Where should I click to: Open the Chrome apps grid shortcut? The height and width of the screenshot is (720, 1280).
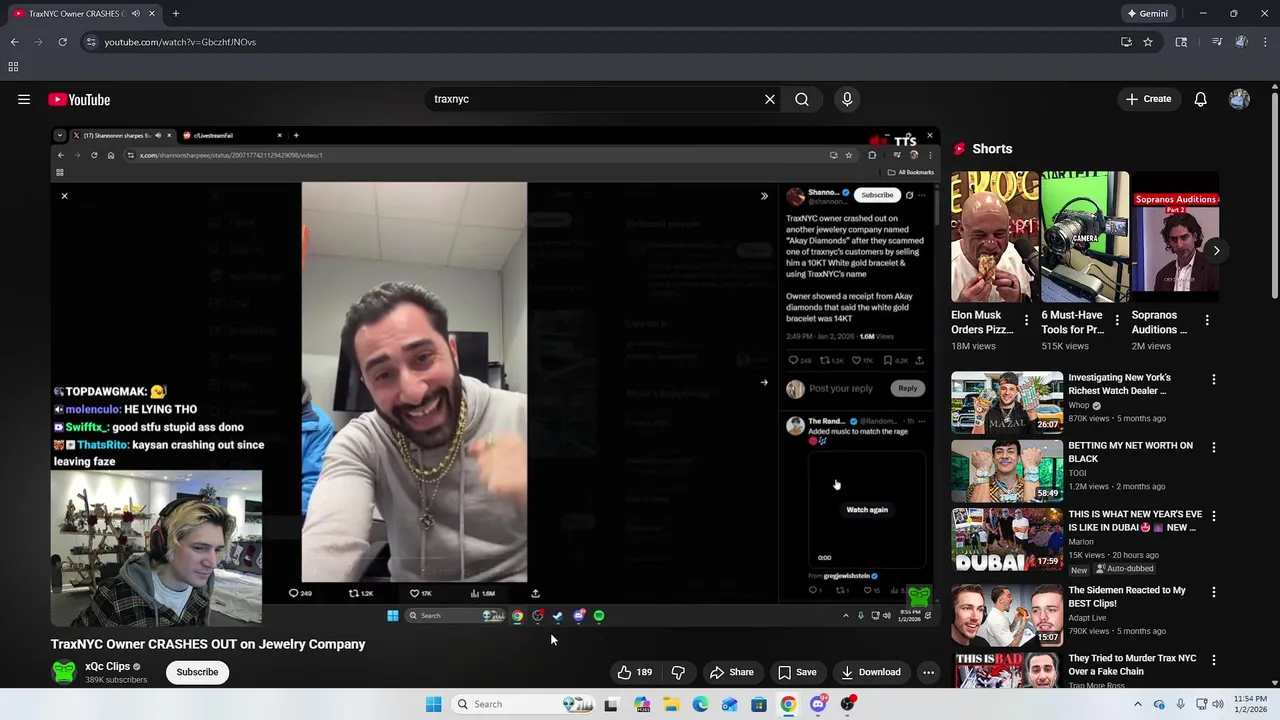coord(13,67)
